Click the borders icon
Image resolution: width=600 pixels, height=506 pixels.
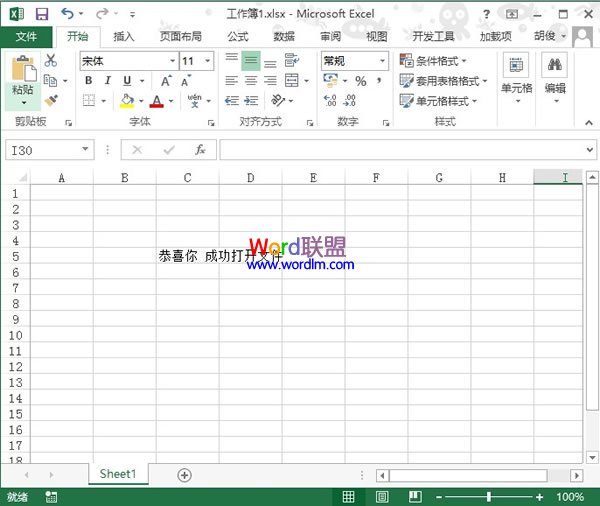(x=89, y=101)
